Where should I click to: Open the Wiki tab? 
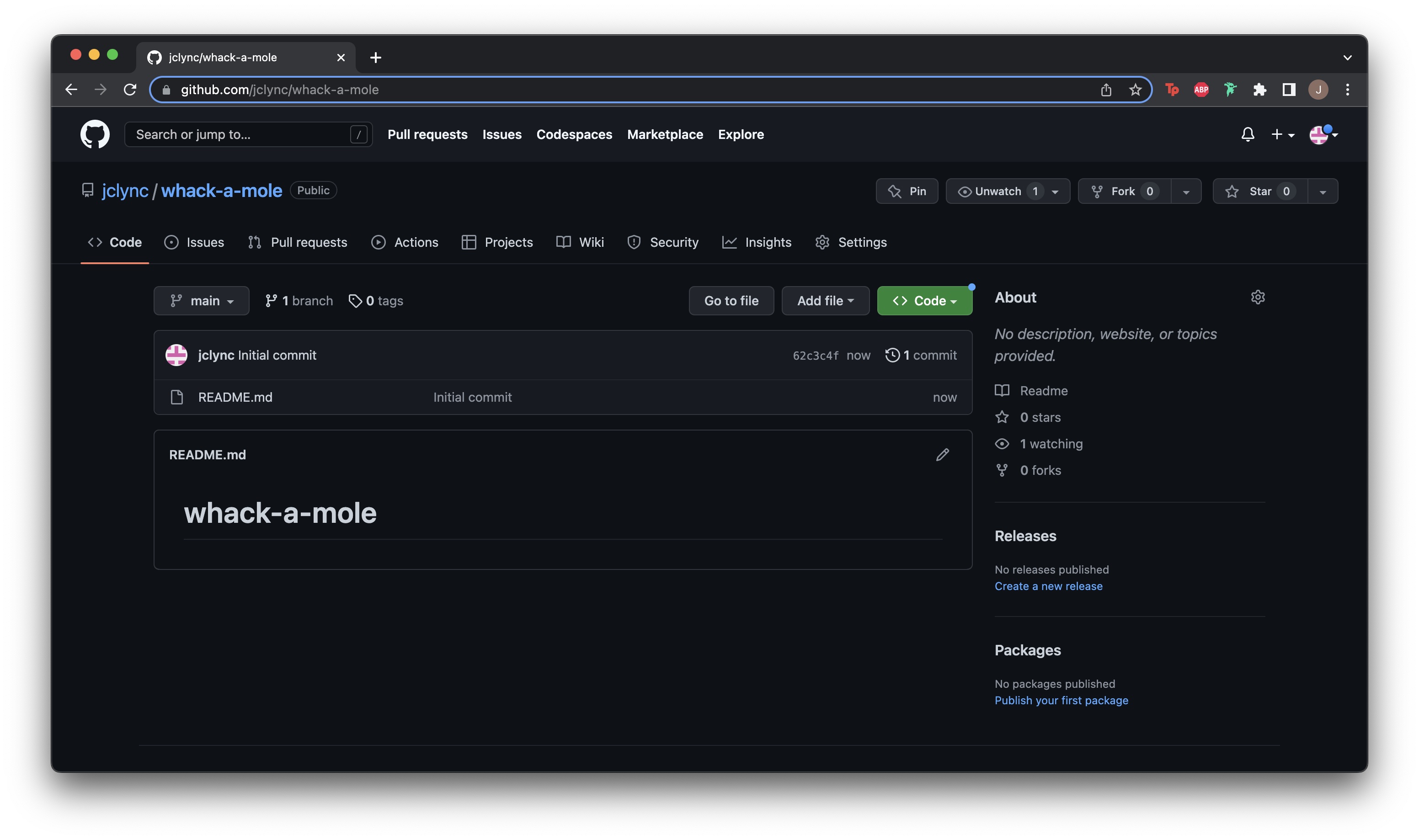(x=580, y=242)
